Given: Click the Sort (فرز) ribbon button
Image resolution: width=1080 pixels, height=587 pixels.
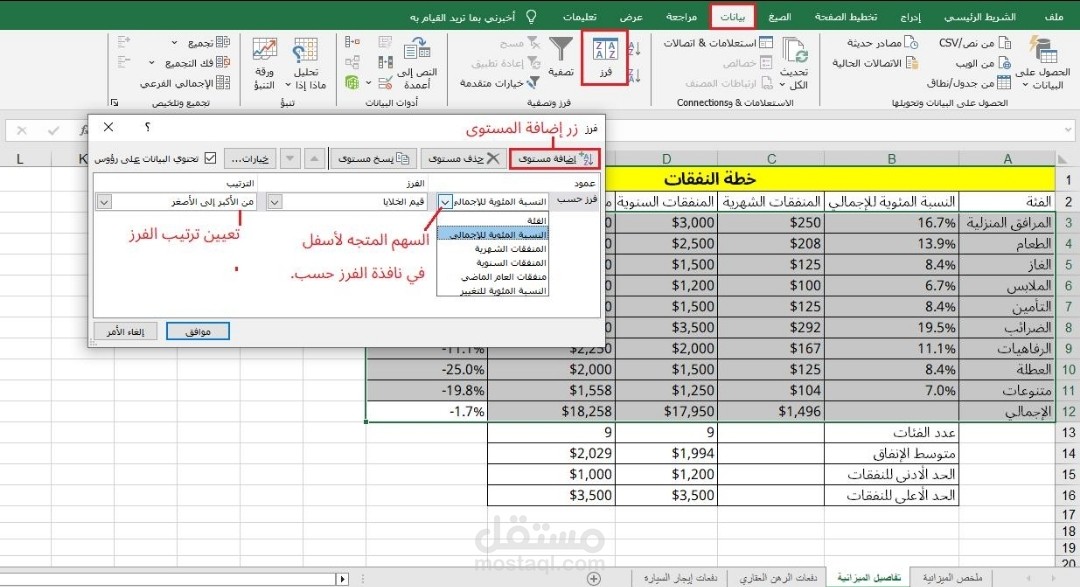Looking at the screenshot, I should coord(605,58).
